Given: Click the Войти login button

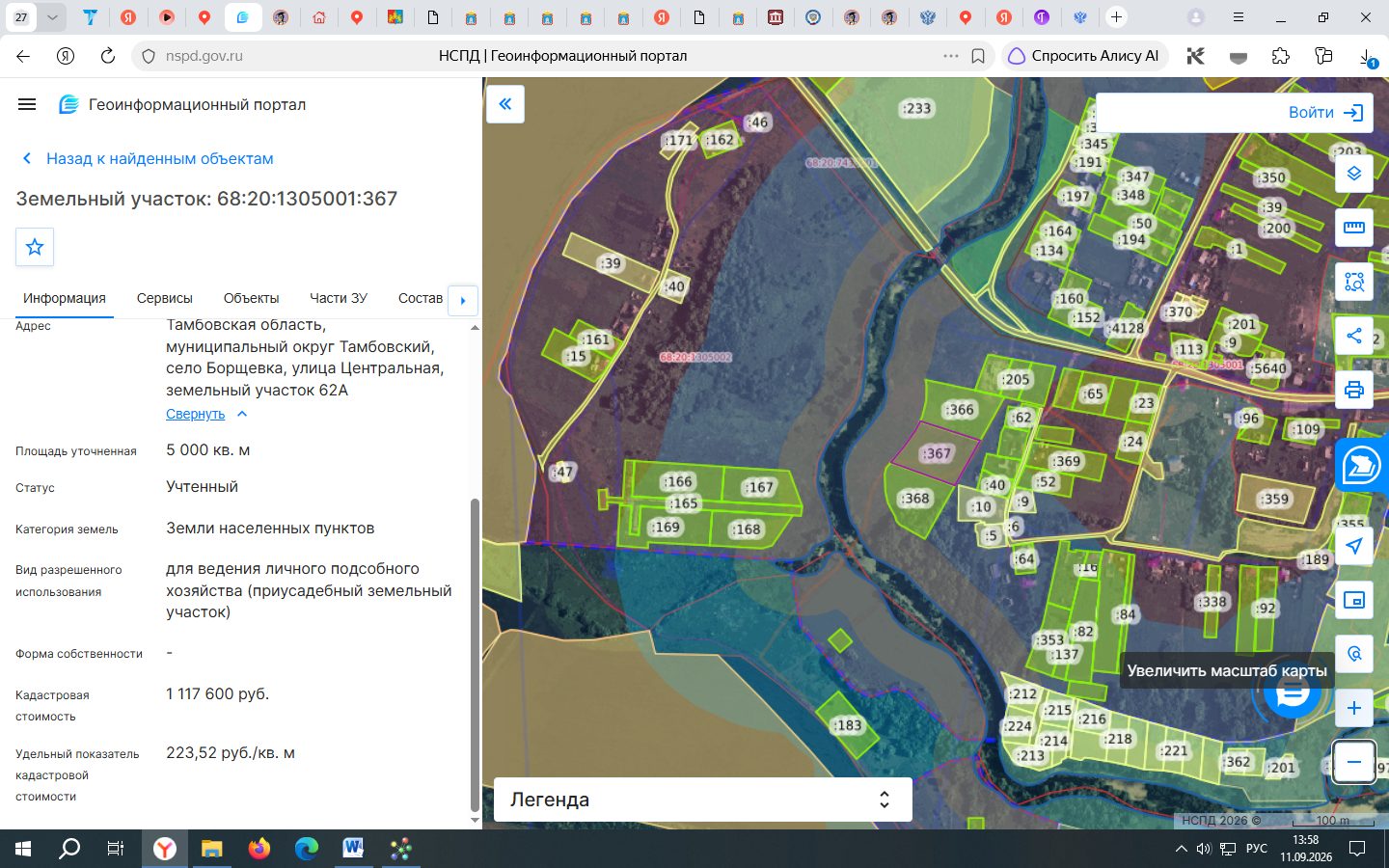Looking at the screenshot, I should [x=1326, y=113].
